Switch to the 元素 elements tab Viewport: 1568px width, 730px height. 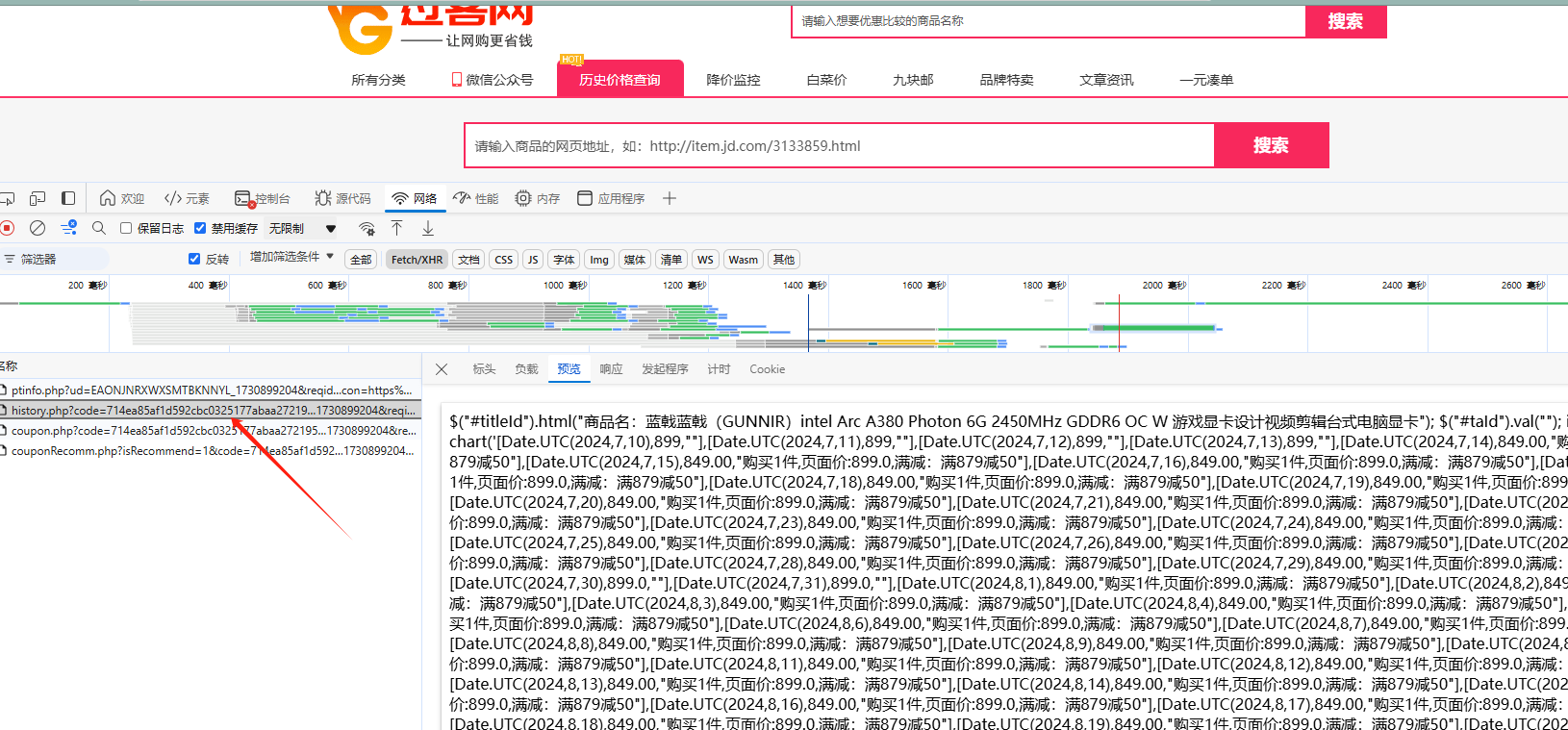pyautogui.click(x=187, y=198)
